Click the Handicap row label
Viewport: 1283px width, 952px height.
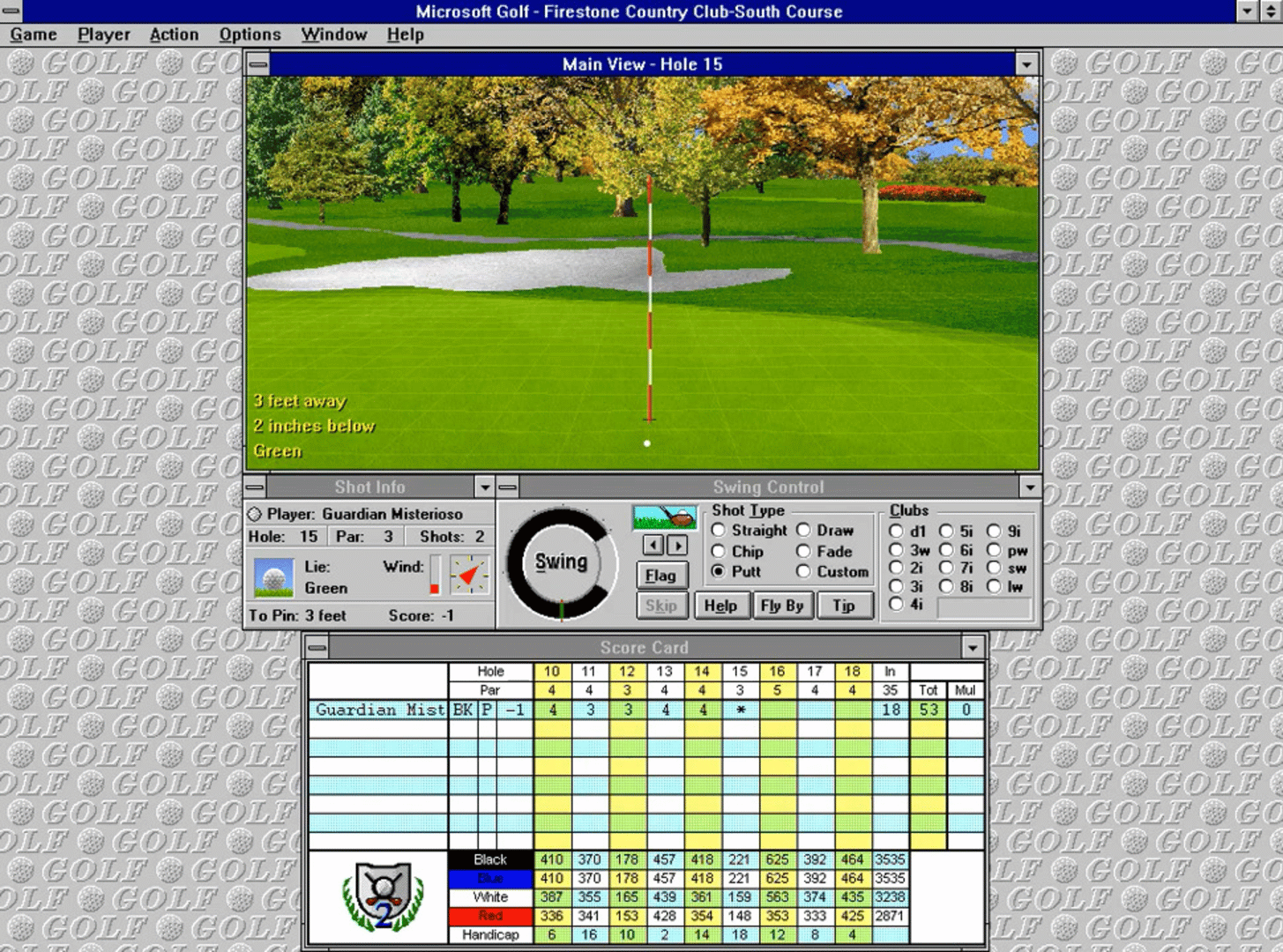pyautogui.click(x=490, y=934)
